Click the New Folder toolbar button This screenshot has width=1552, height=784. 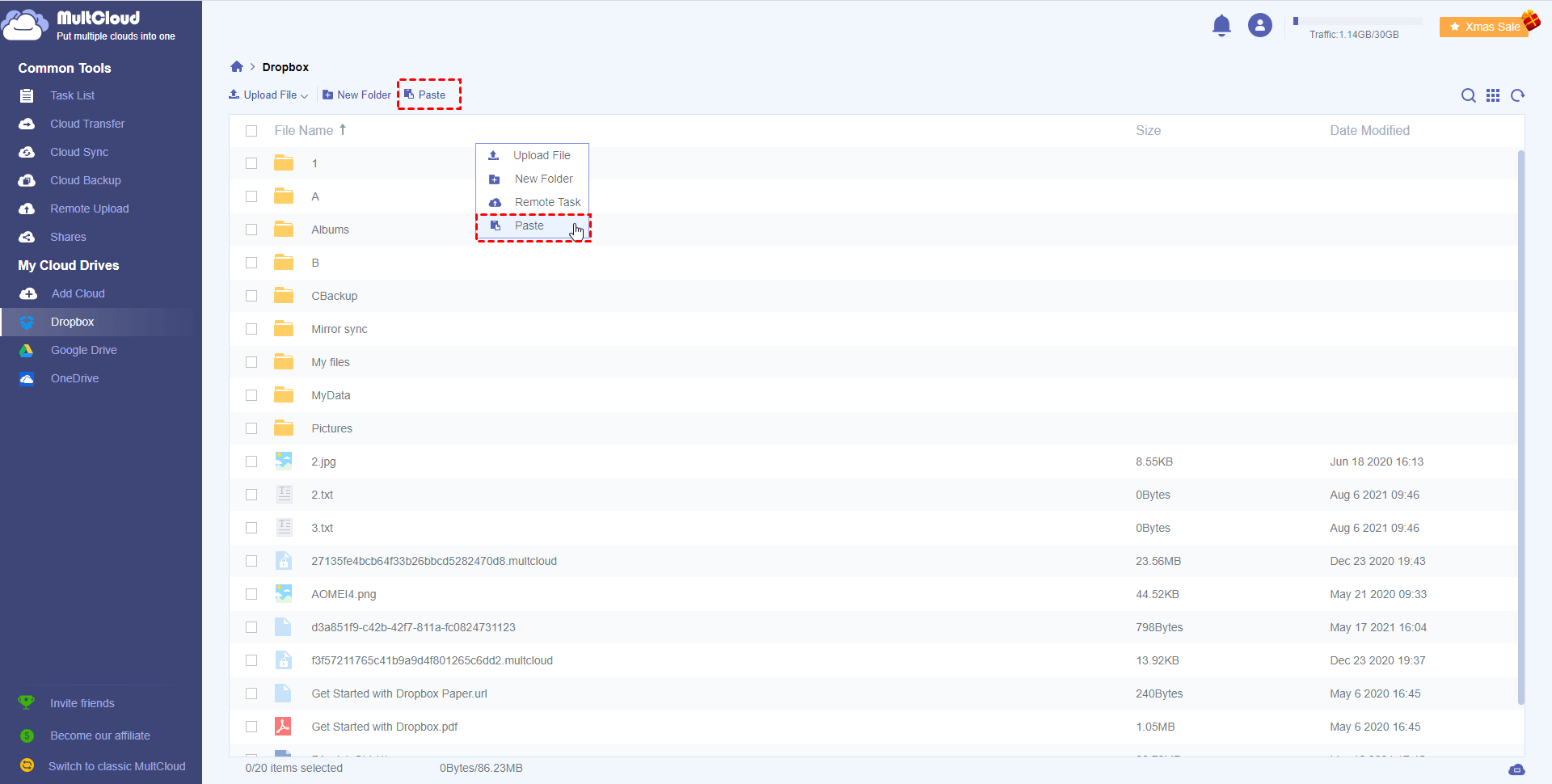(x=356, y=95)
